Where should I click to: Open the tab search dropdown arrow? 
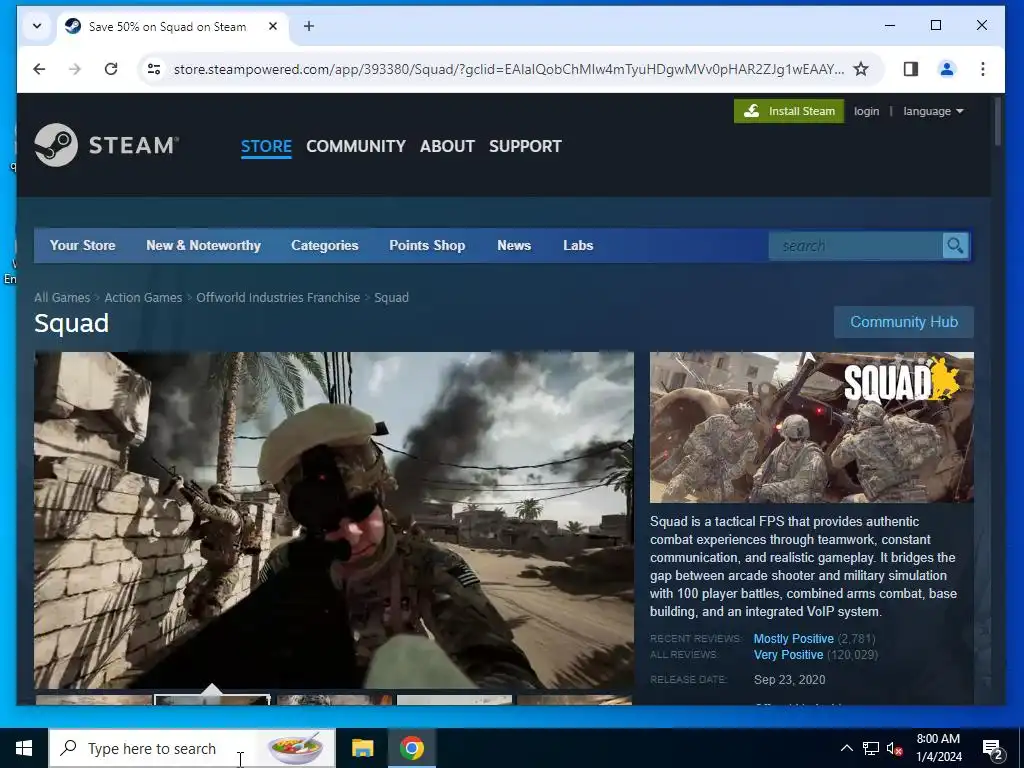[37, 26]
